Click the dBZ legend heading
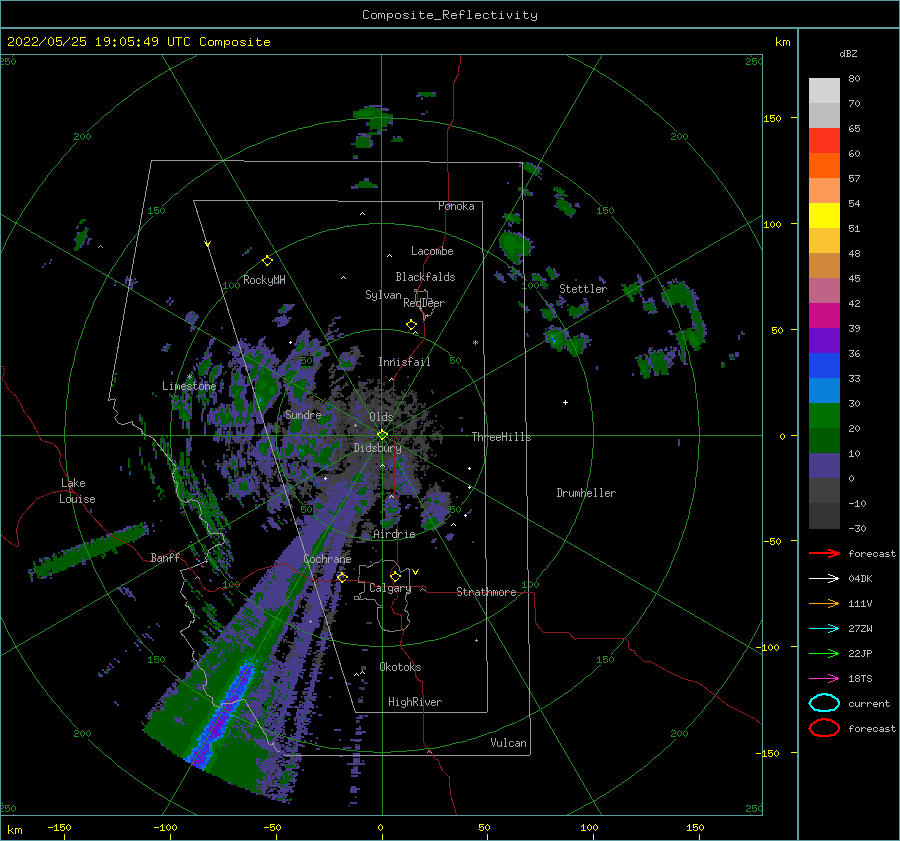The image size is (900, 841). pos(848,54)
